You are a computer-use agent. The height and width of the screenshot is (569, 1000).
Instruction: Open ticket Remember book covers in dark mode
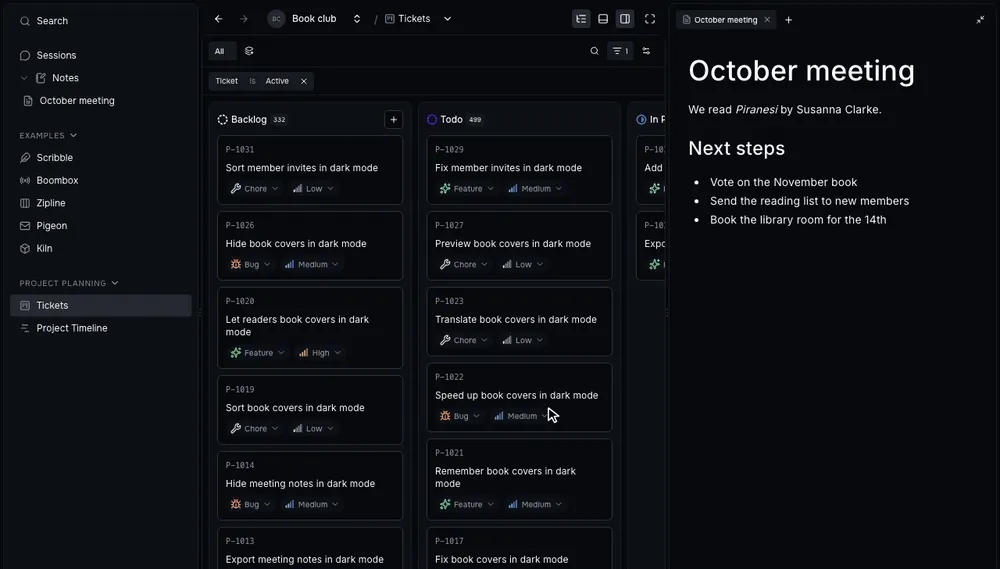[505, 477]
